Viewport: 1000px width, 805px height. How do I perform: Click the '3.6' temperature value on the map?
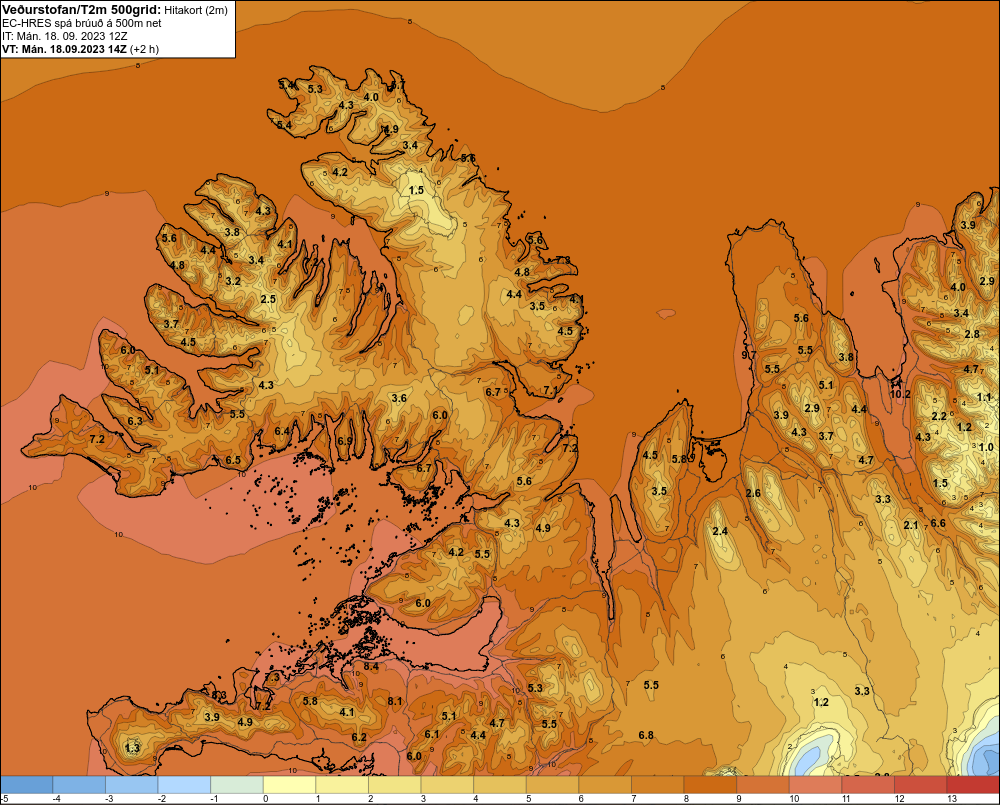click(x=399, y=398)
